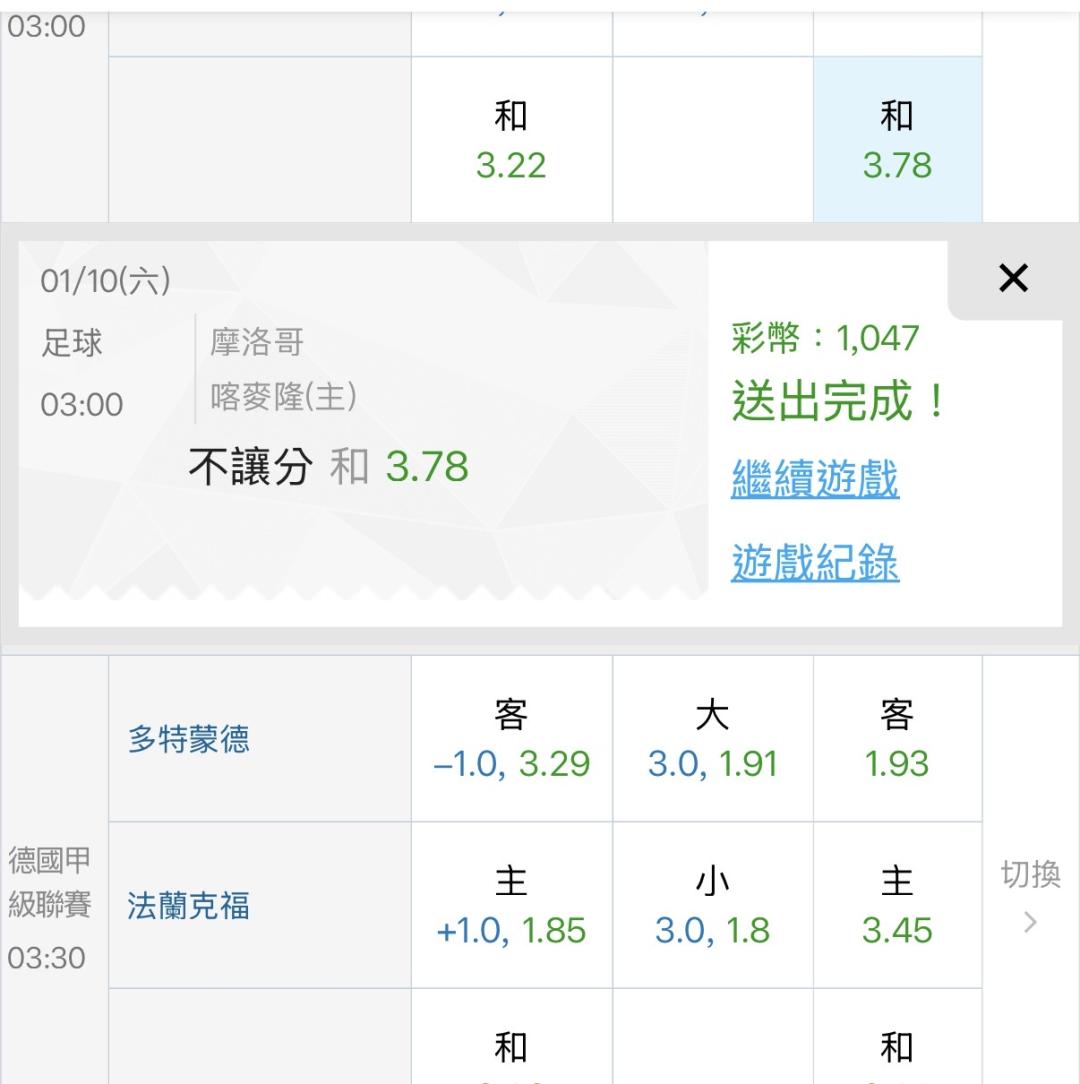
Task: Pick 主 handicap +1.0 odds 1.85
Action: coord(511,906)
